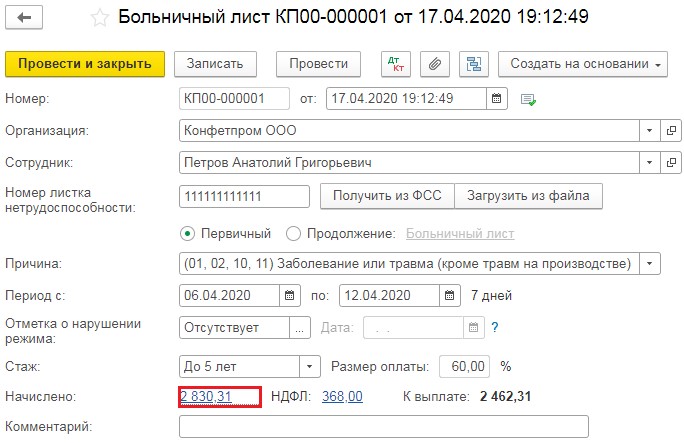Click Провести и закрыть button
Screen dimensions: 684x443
pos(84,64)
